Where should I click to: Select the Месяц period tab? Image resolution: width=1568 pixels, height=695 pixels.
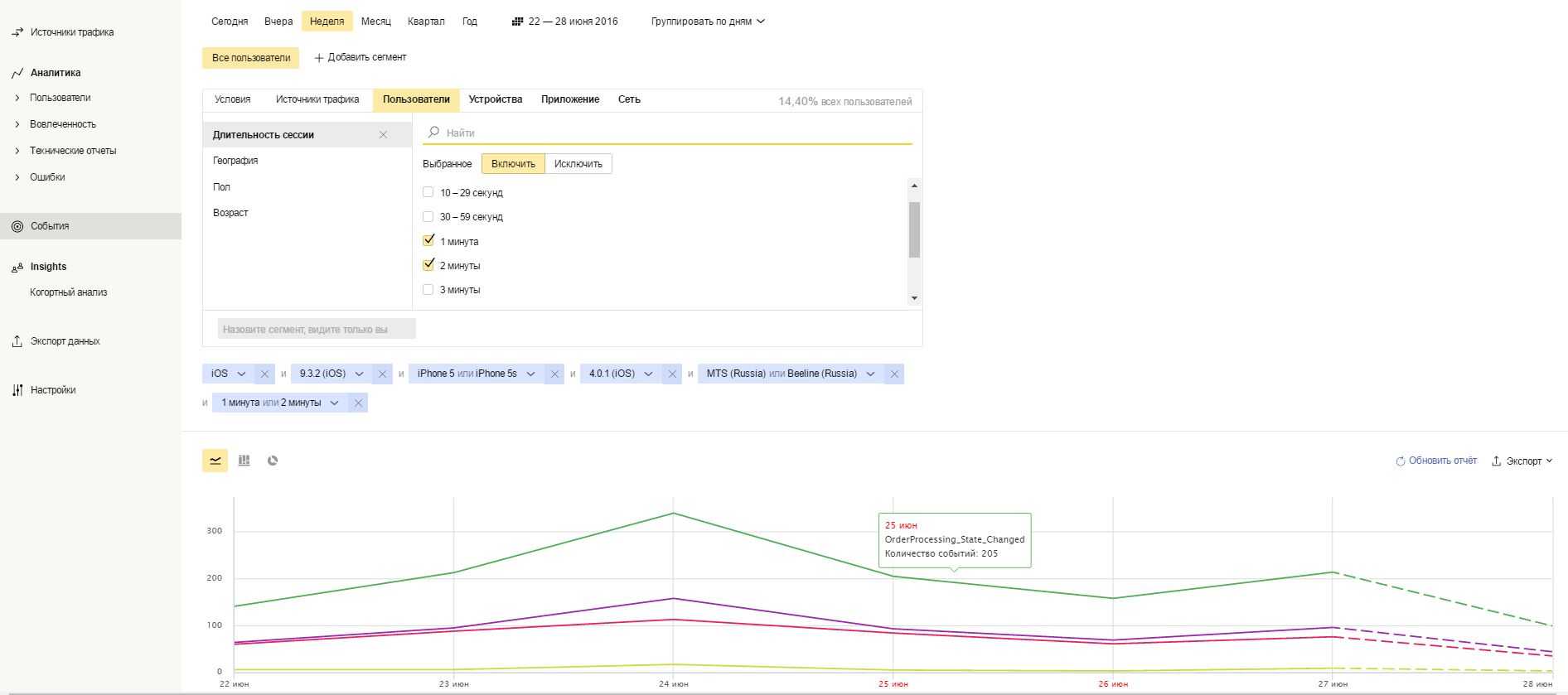(375, 22)
